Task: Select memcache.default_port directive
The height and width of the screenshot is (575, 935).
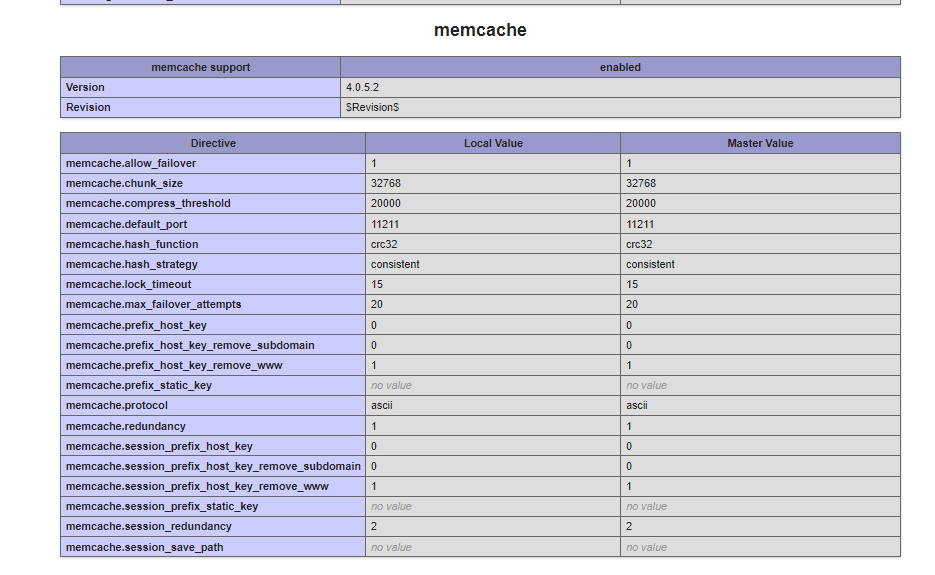Action: coord(126,224)
